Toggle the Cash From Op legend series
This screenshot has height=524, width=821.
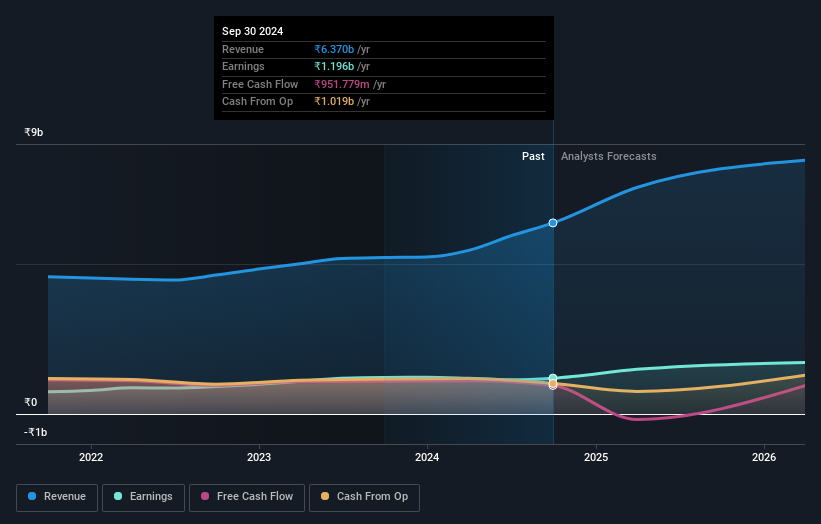click(x=364, y=497)
